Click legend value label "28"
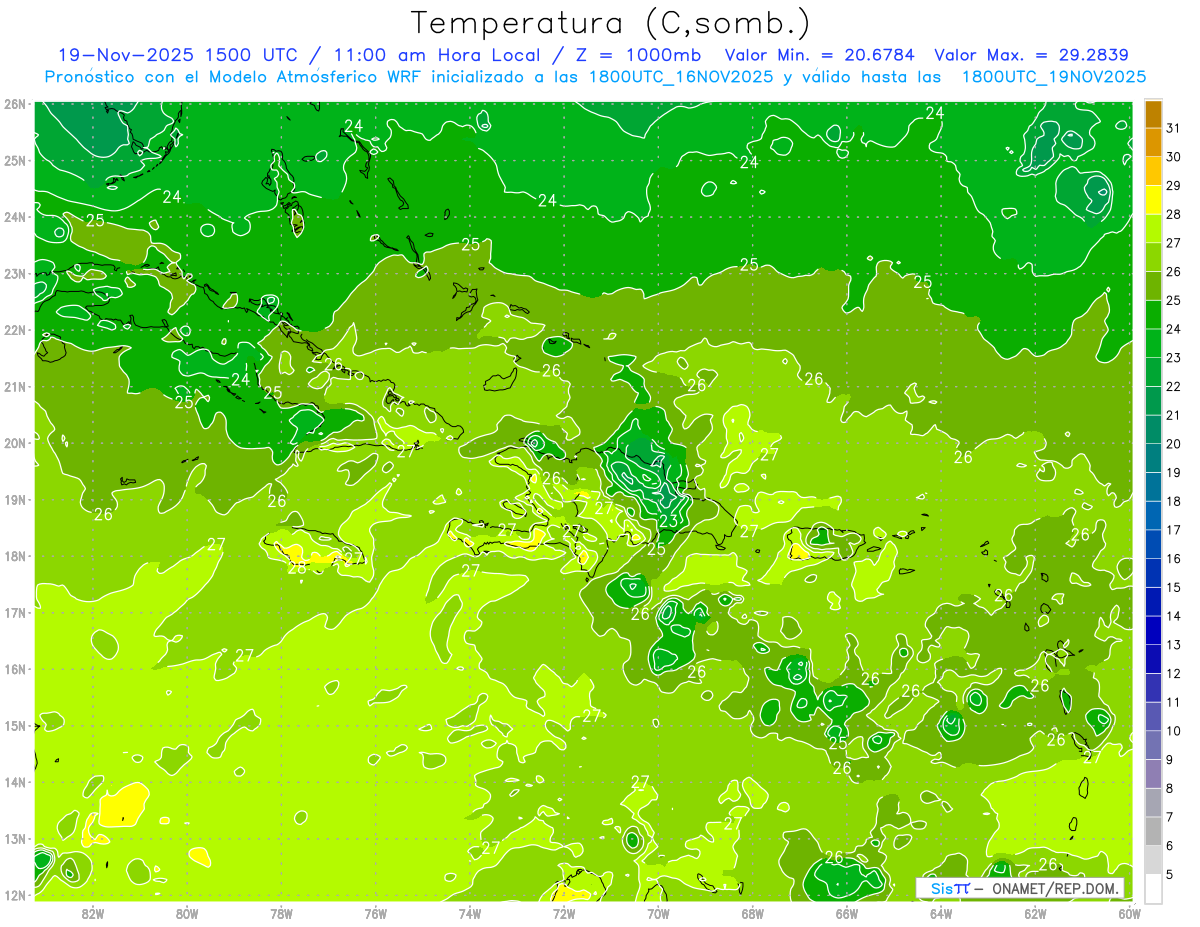The image size is (1200, 927). coord(1173,214)
